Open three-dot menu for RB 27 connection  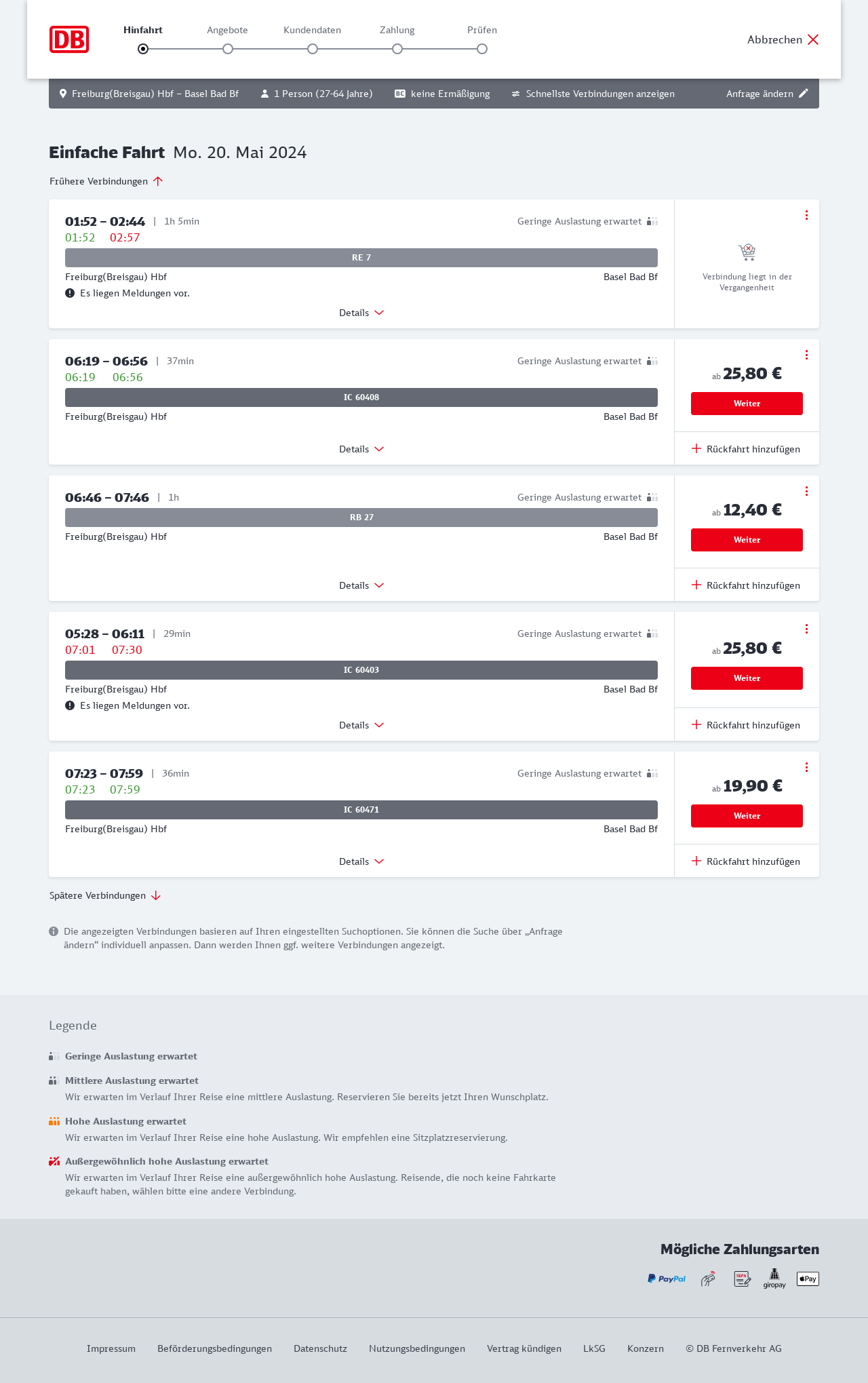[x=806, y=491]
